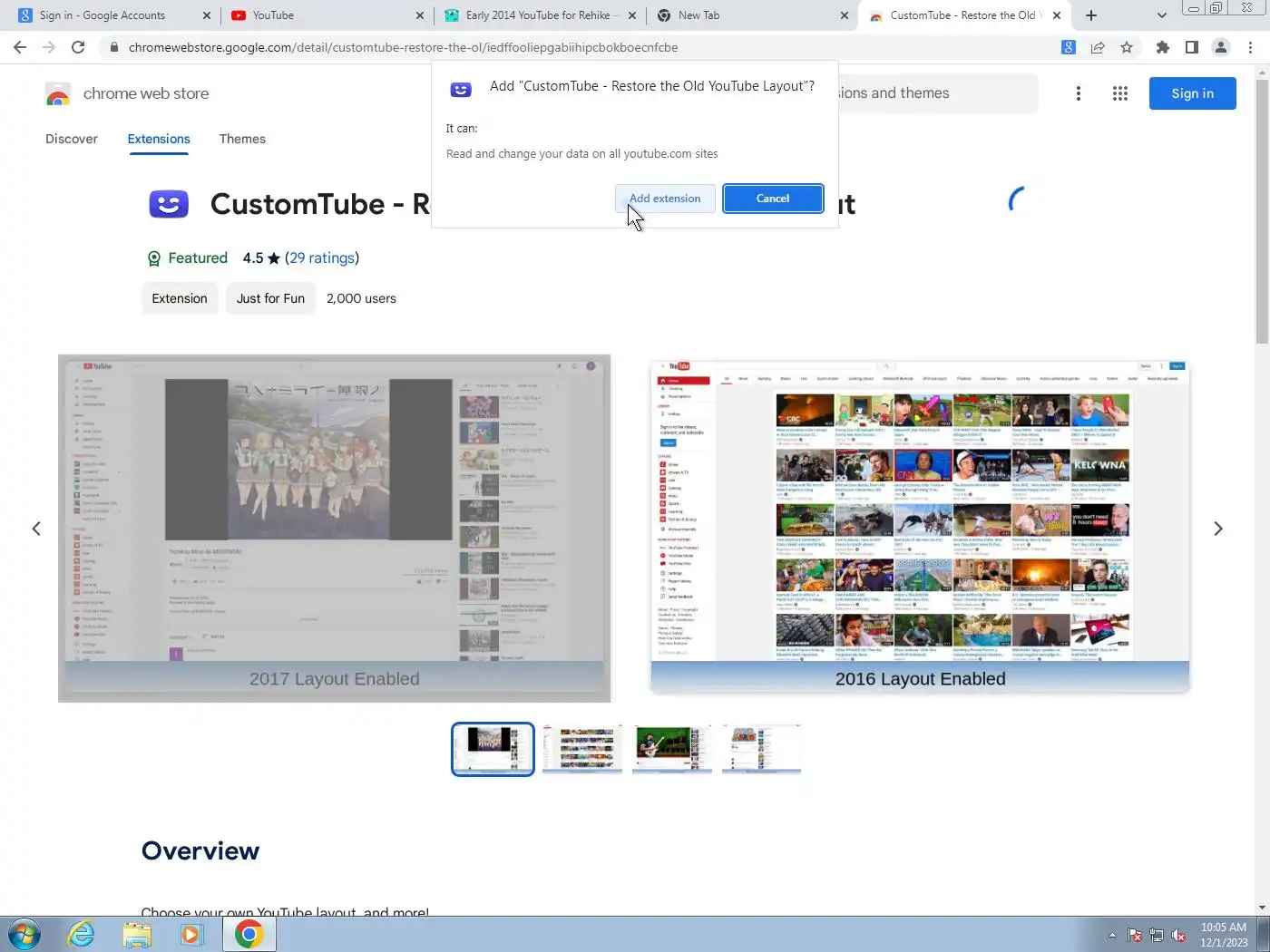
Task: Click the Just for Fun chip
Action: [x=270, y=298]
